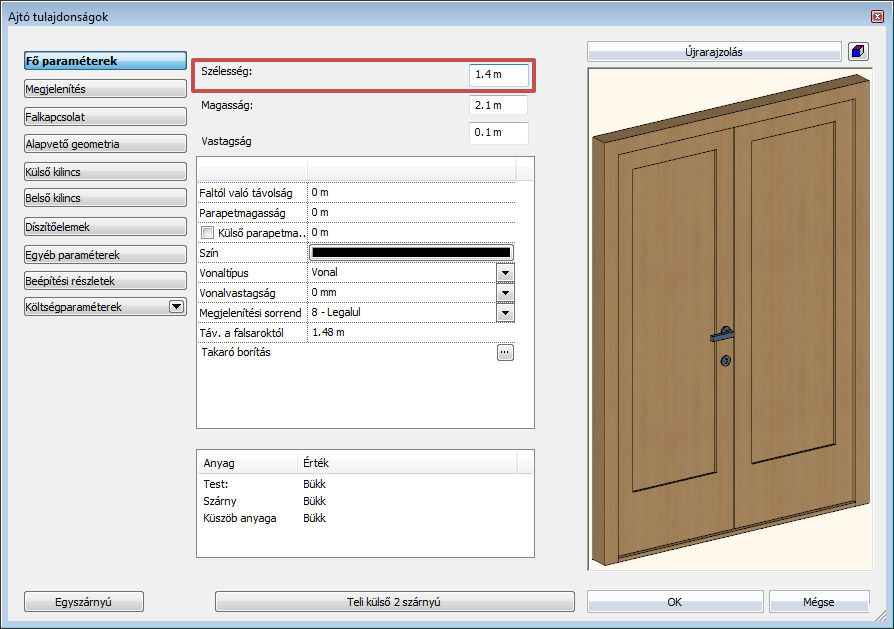Select the Fő paraméterek tab
This screenshot has height=629, width=894.
(105, 61)
